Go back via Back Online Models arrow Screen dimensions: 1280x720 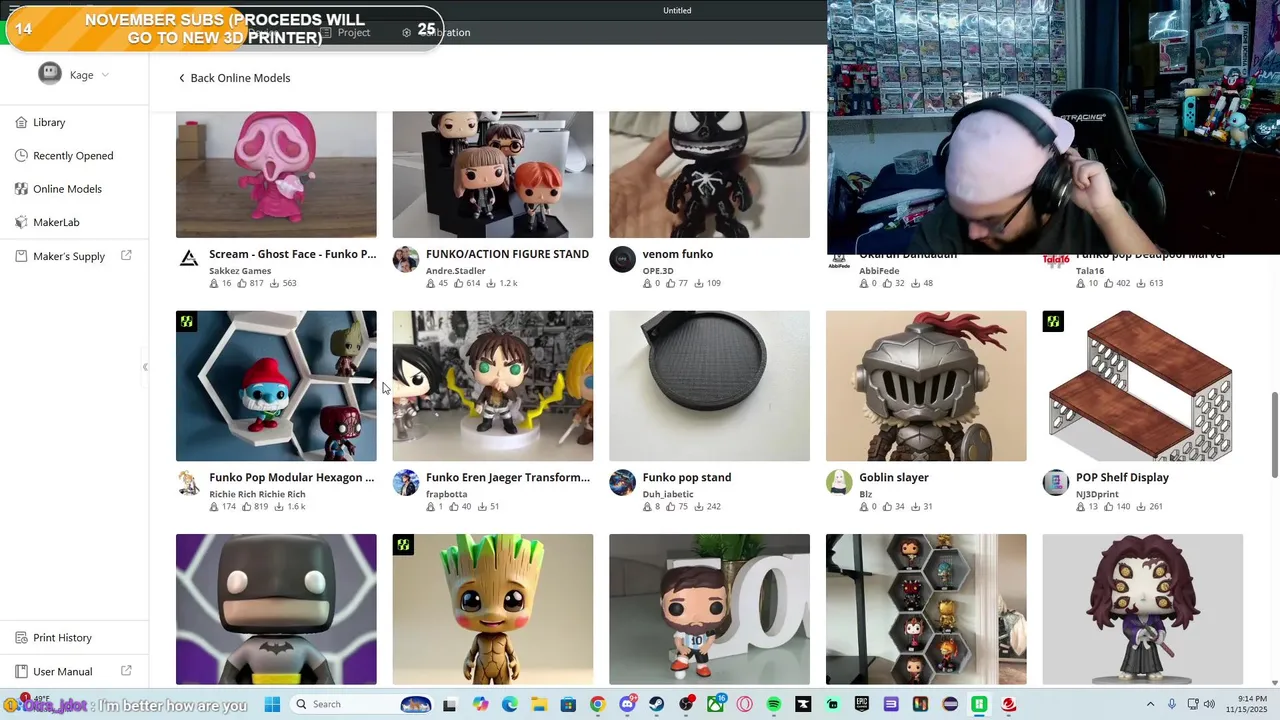[x=182, y=78]
